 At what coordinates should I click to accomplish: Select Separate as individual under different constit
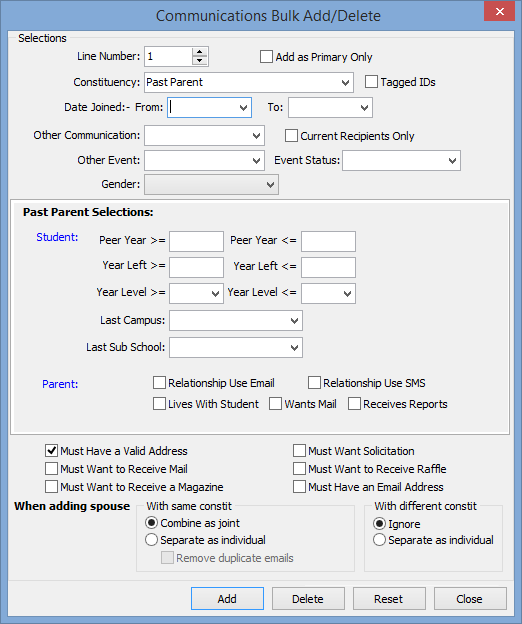pyautogui.click(x=380, y=540)
